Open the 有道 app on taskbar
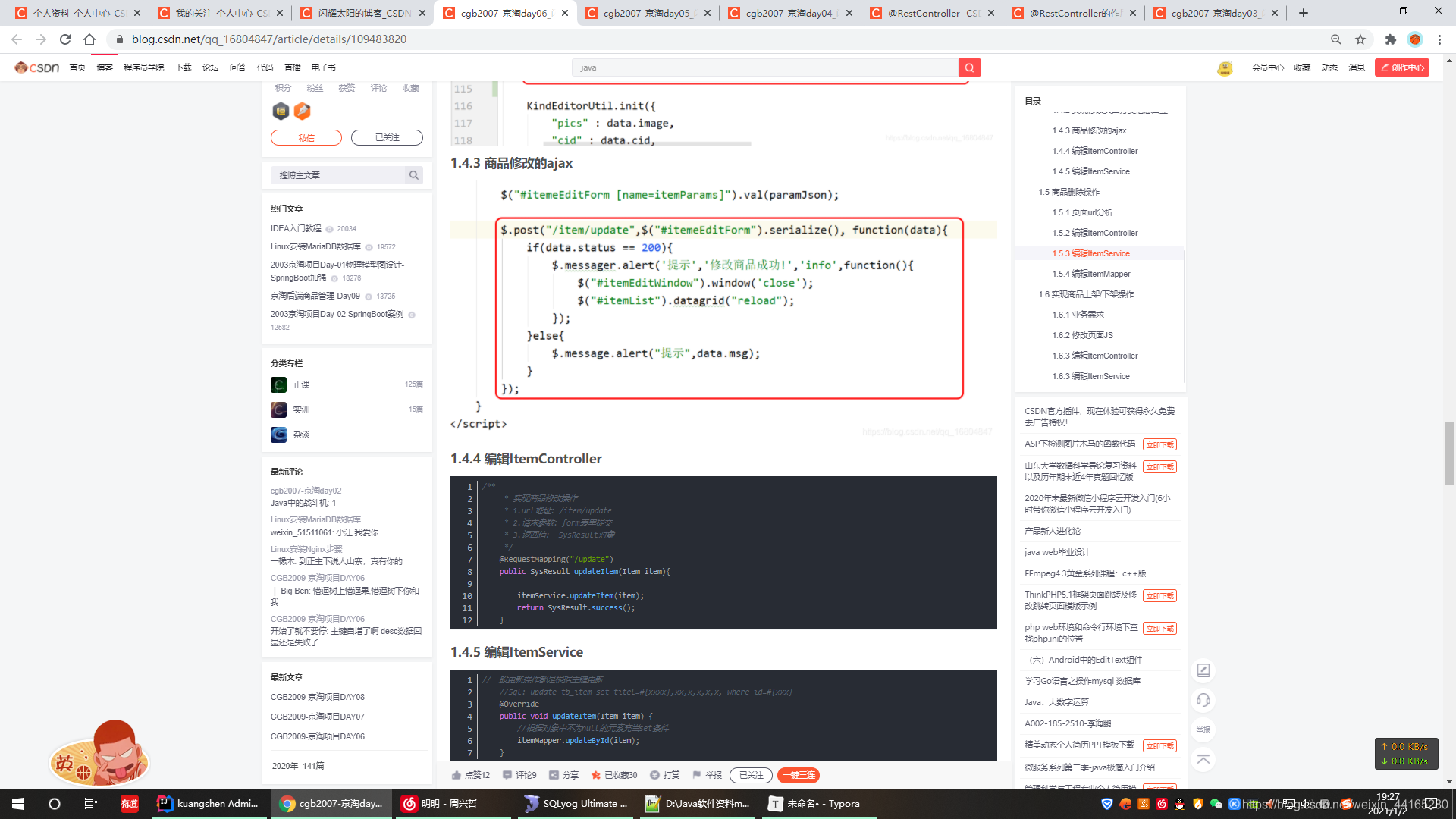Viewport: 1456px width, 819px height. click(x=130, y=803)
